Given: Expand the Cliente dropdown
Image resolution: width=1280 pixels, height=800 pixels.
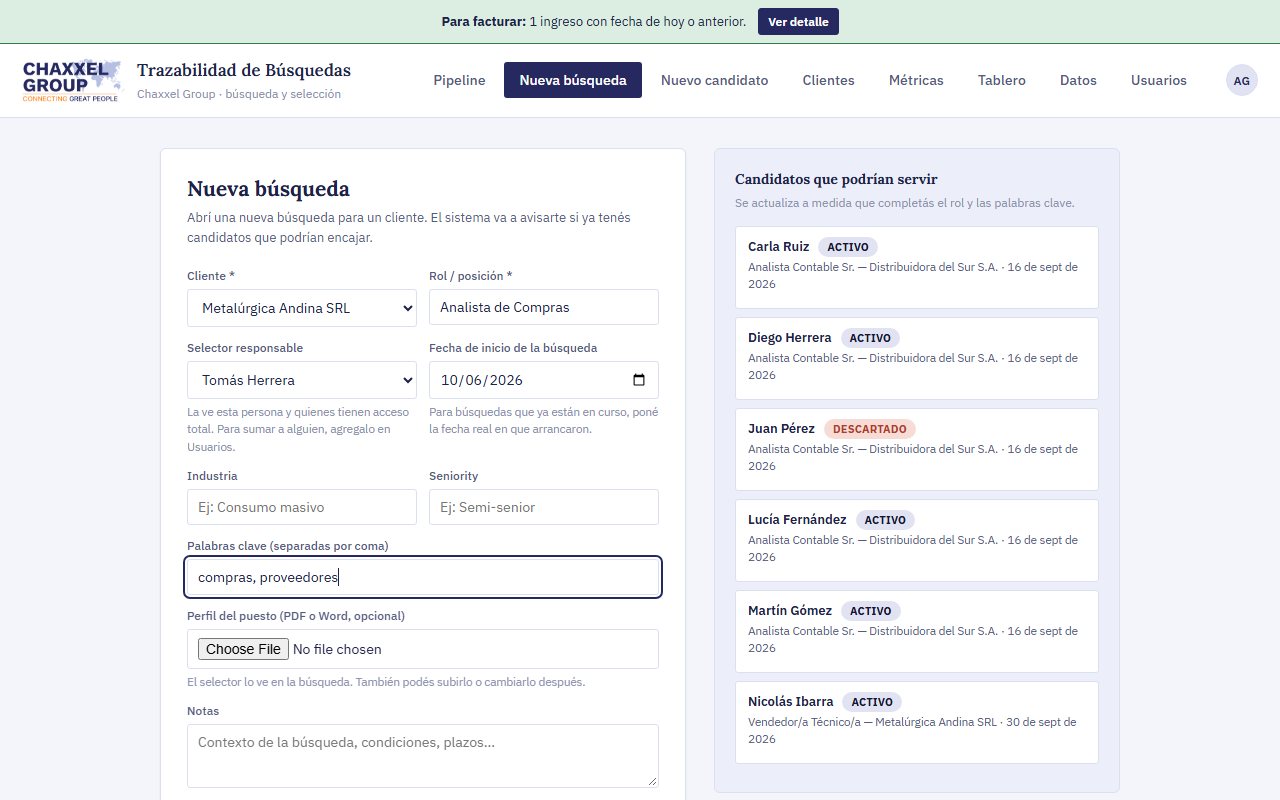Looking at the screenshot, I should (x=302, y=308).
